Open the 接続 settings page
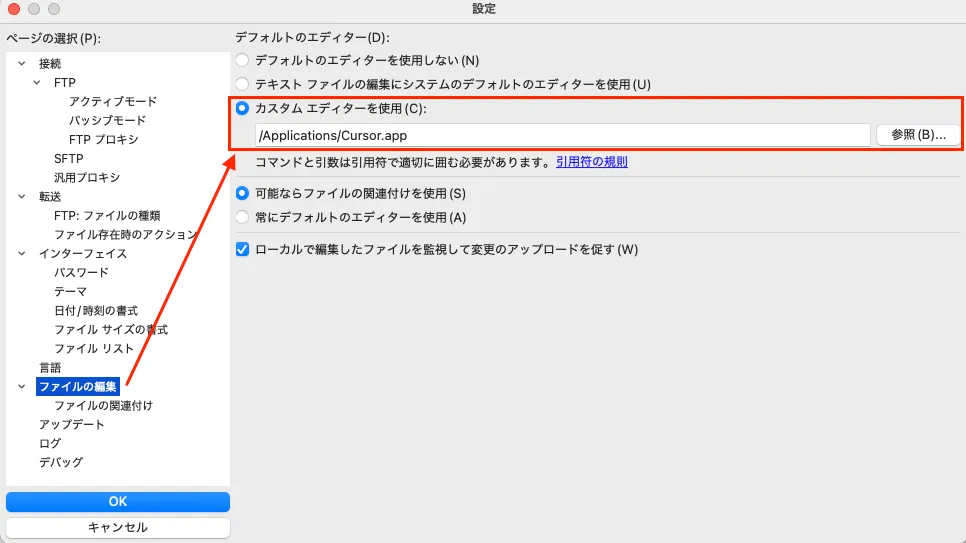The image size is (966, 543). (x=50, y=63)
